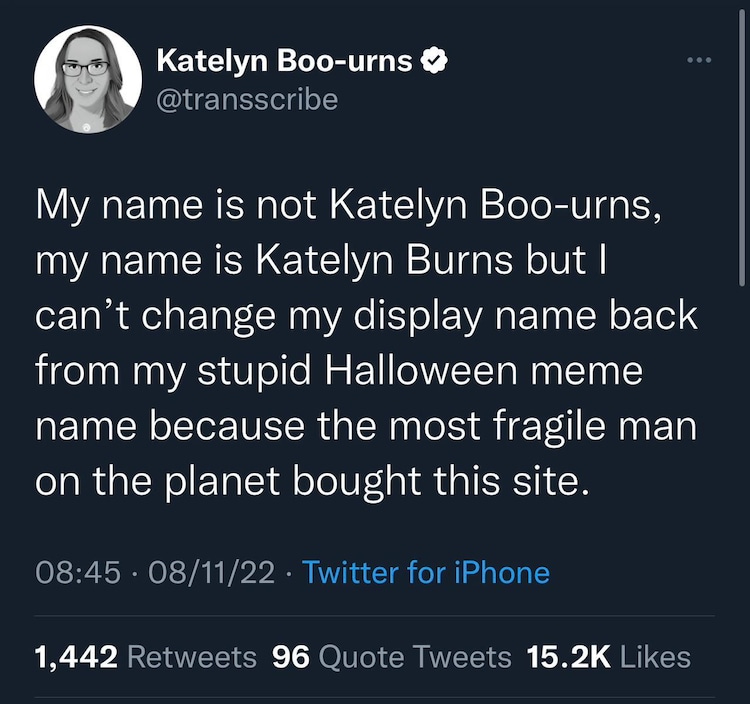Open the three-dot more options menu
The width and height of the screenshot is (750, 704).
(x=699, y=60)
